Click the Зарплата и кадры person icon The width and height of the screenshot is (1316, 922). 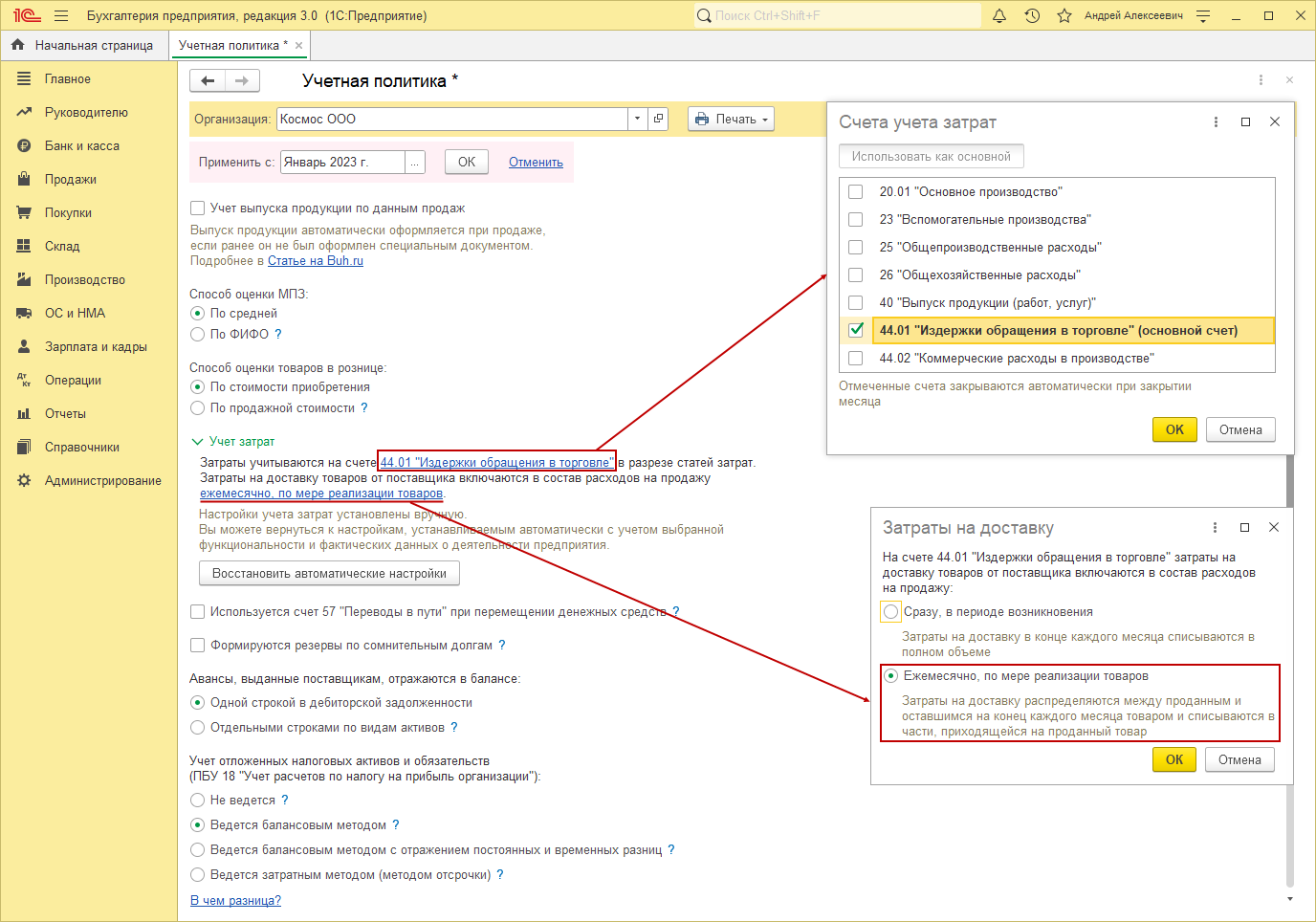pos(24,346)
